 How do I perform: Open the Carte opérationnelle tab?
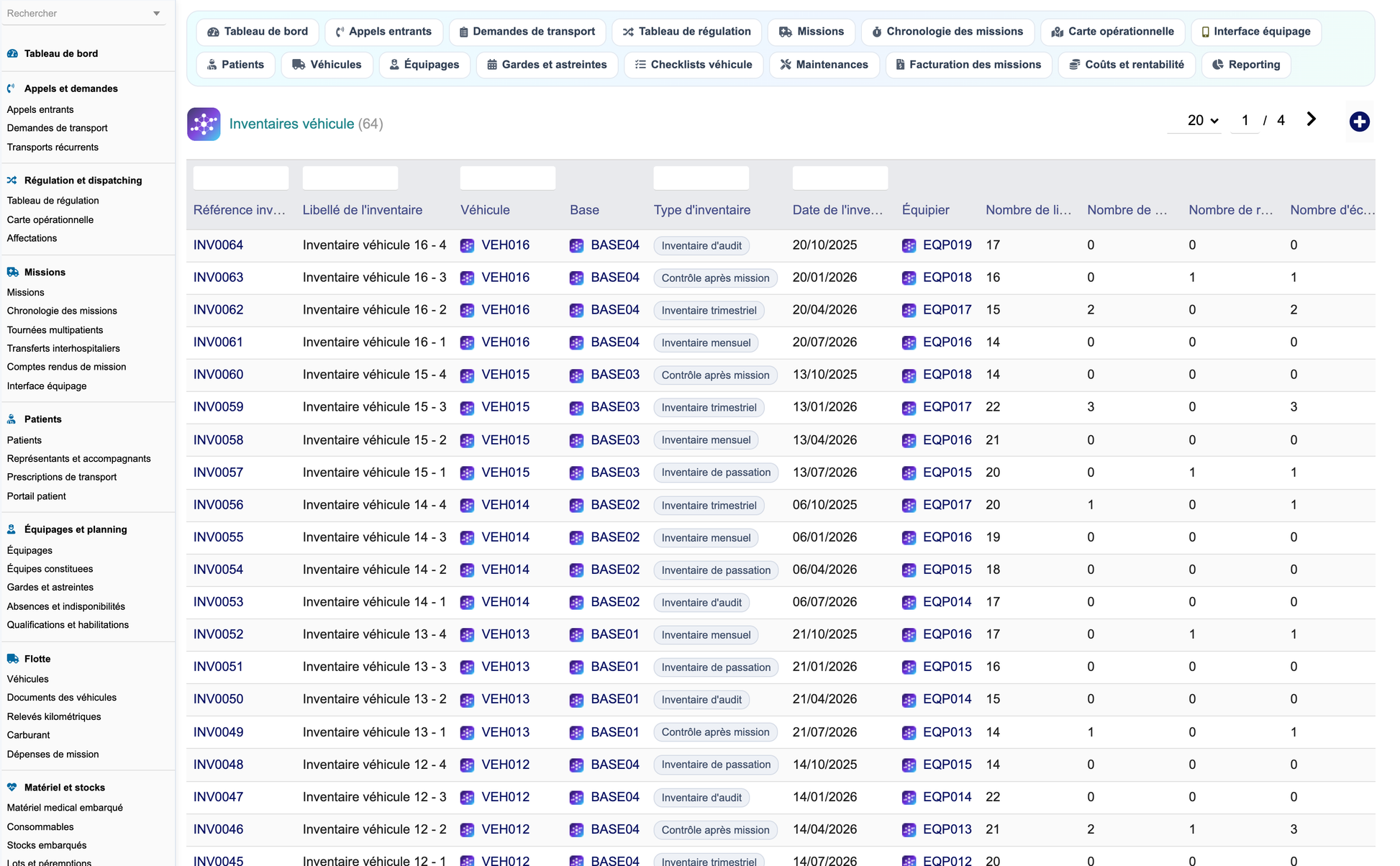coord(1113,32)
